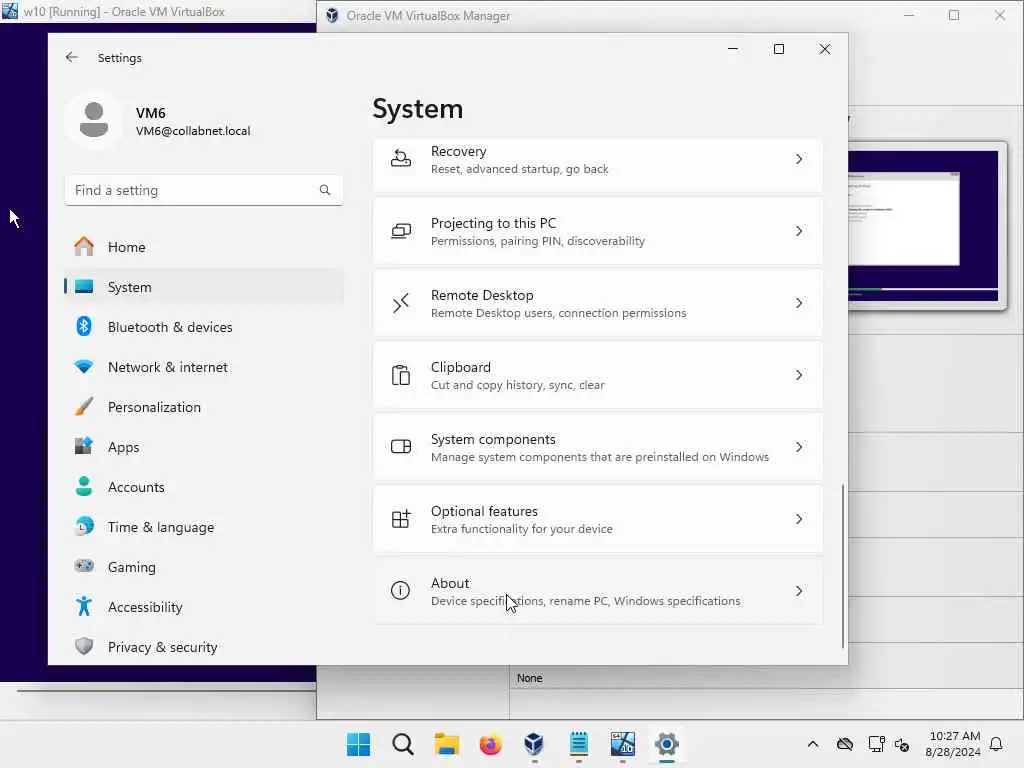
Task: Click the Remote Desktop icon
Action: tap(400, 303)
